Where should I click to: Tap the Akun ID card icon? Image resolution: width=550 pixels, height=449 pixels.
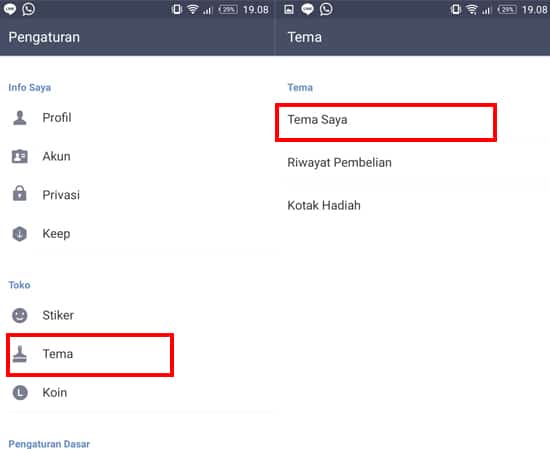click(20, 156)
